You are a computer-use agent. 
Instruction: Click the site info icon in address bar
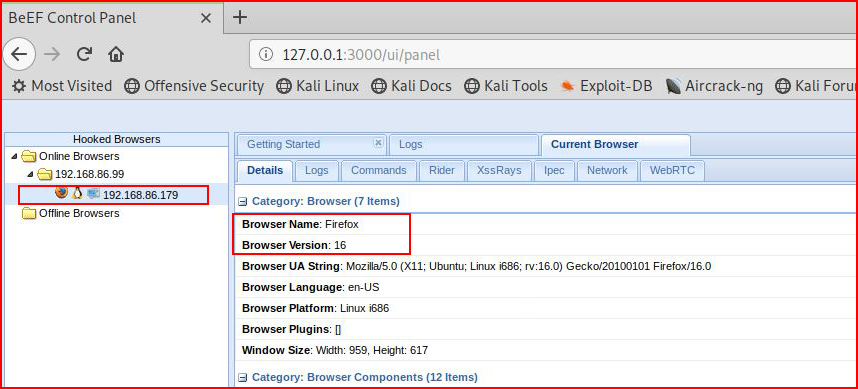pos(265,55)
